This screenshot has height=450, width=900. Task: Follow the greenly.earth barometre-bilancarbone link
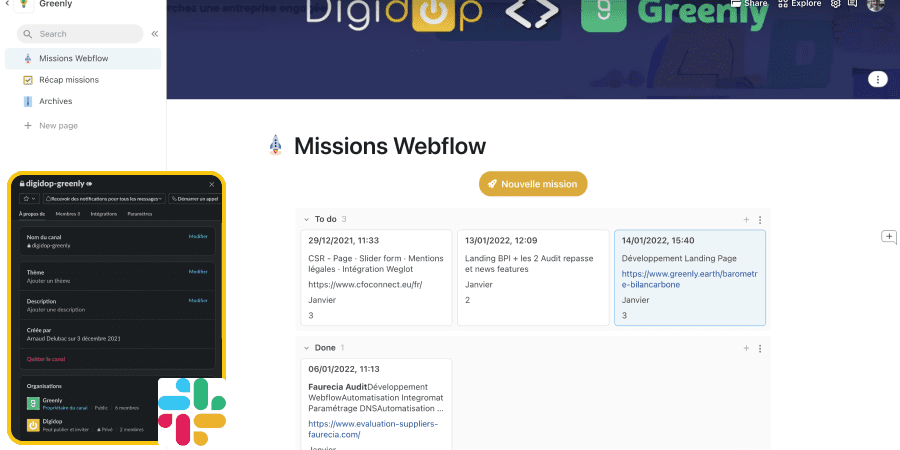(689, 279)
